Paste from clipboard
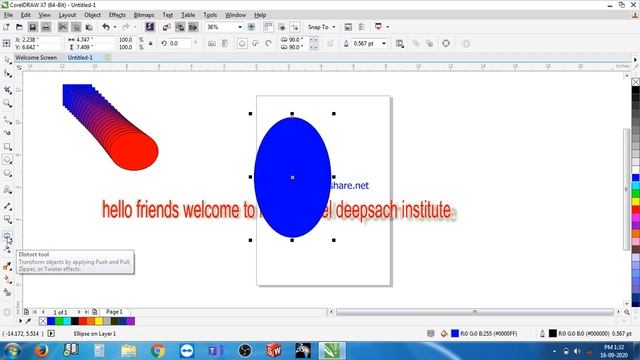Screen dimensions: 640x360 (89, 27)
